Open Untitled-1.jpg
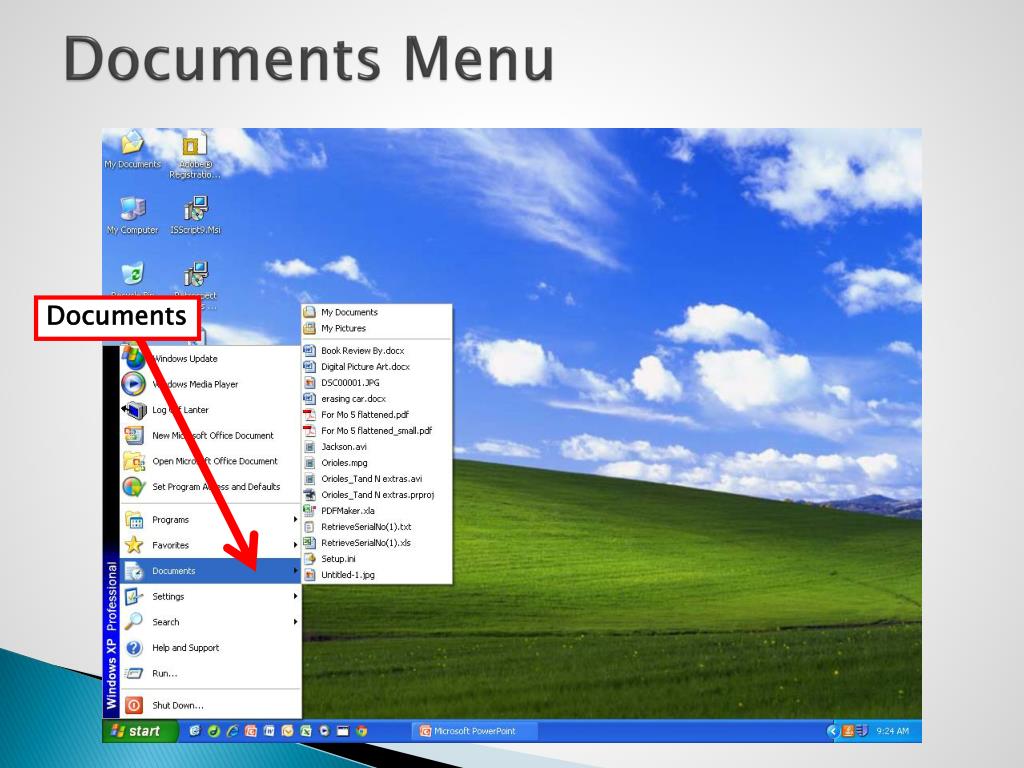1024x768 pixels. click(377, 575)
